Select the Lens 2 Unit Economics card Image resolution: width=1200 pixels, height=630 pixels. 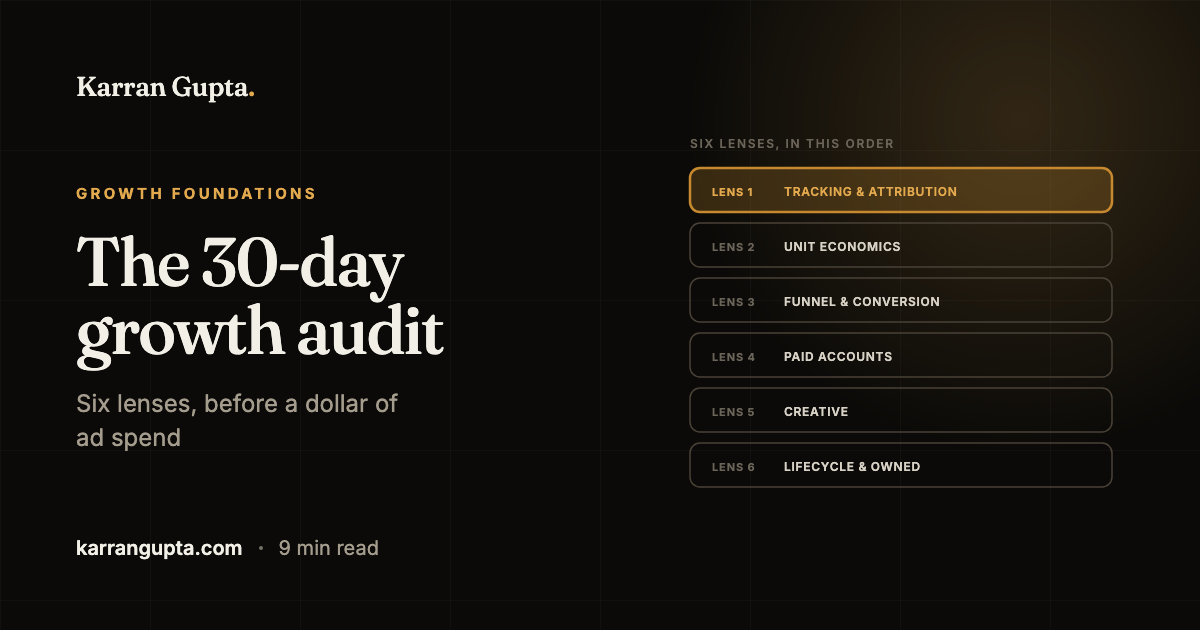(x=901, y=245)
